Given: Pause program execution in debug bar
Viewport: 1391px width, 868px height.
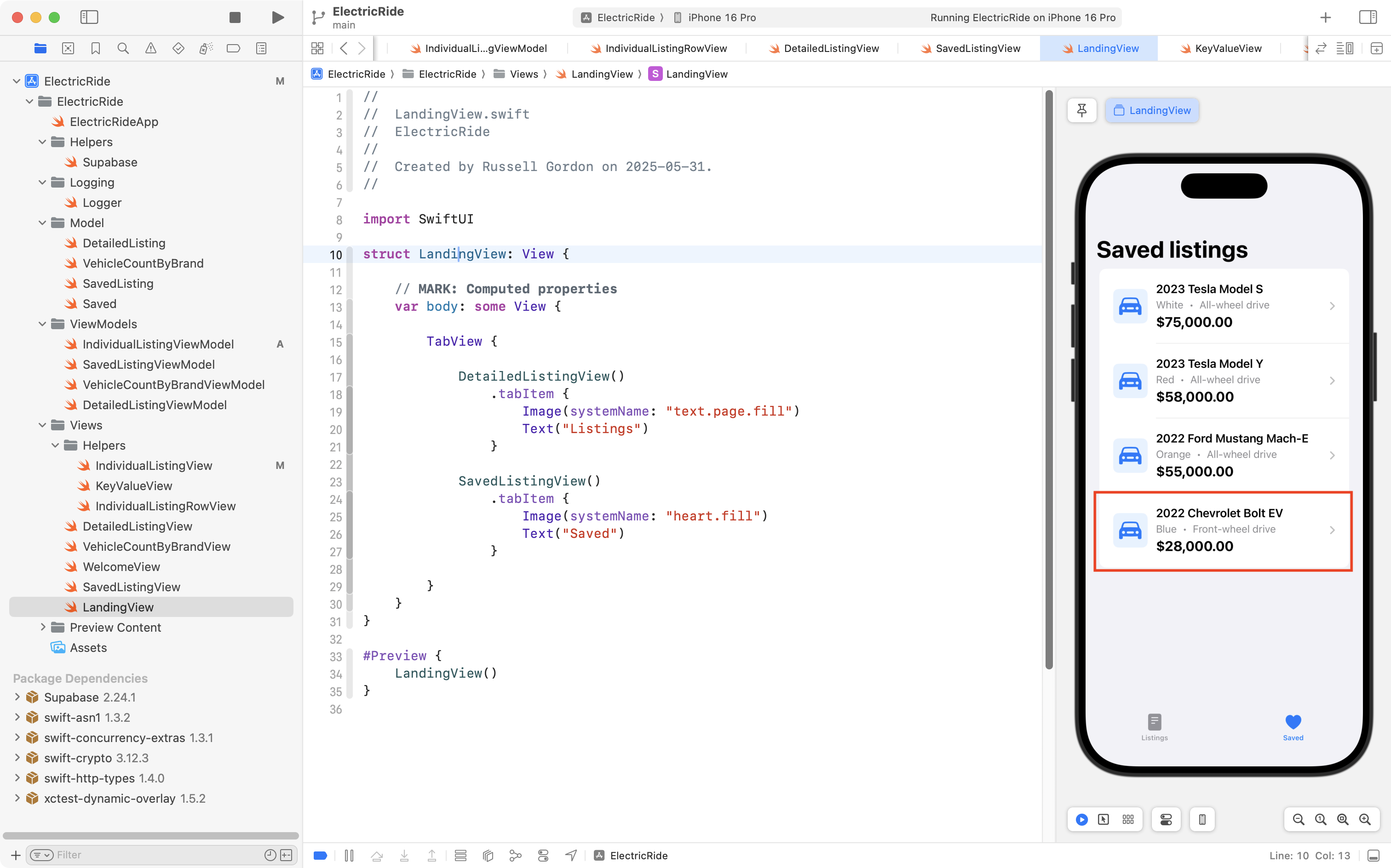Looking at the screenshot, I should coord(349,856).
